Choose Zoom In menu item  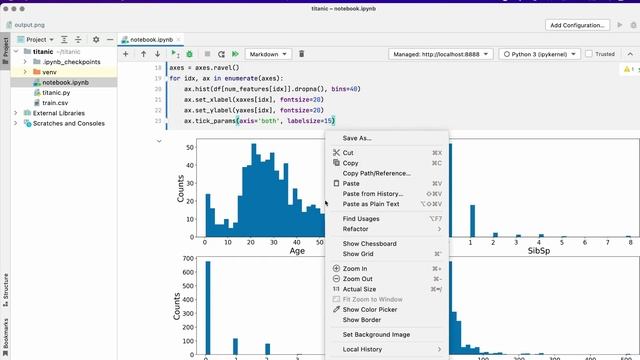[387, 269]
